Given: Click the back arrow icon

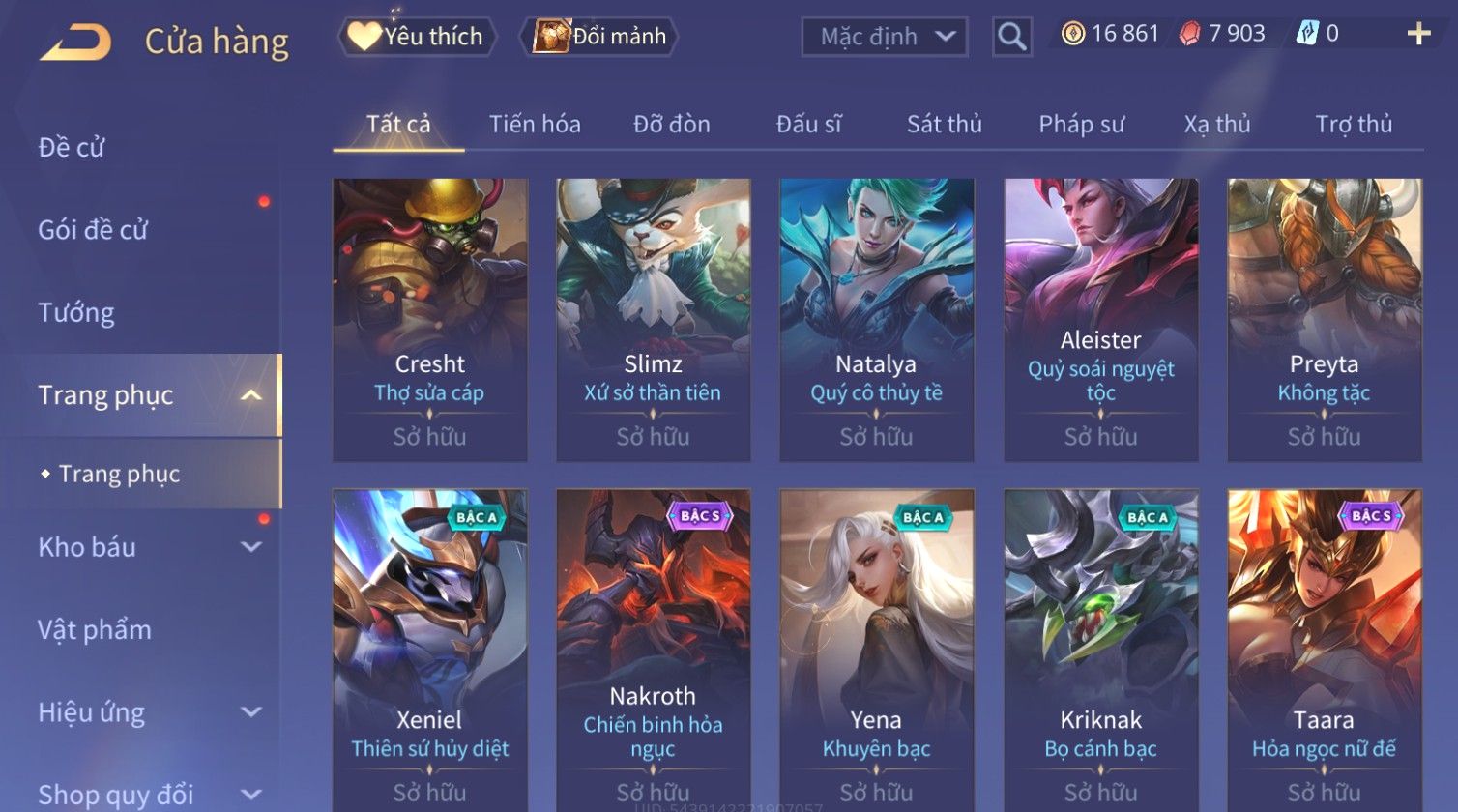Looking at the screenshot, I should pyautogui.click(x=75, y=43).
